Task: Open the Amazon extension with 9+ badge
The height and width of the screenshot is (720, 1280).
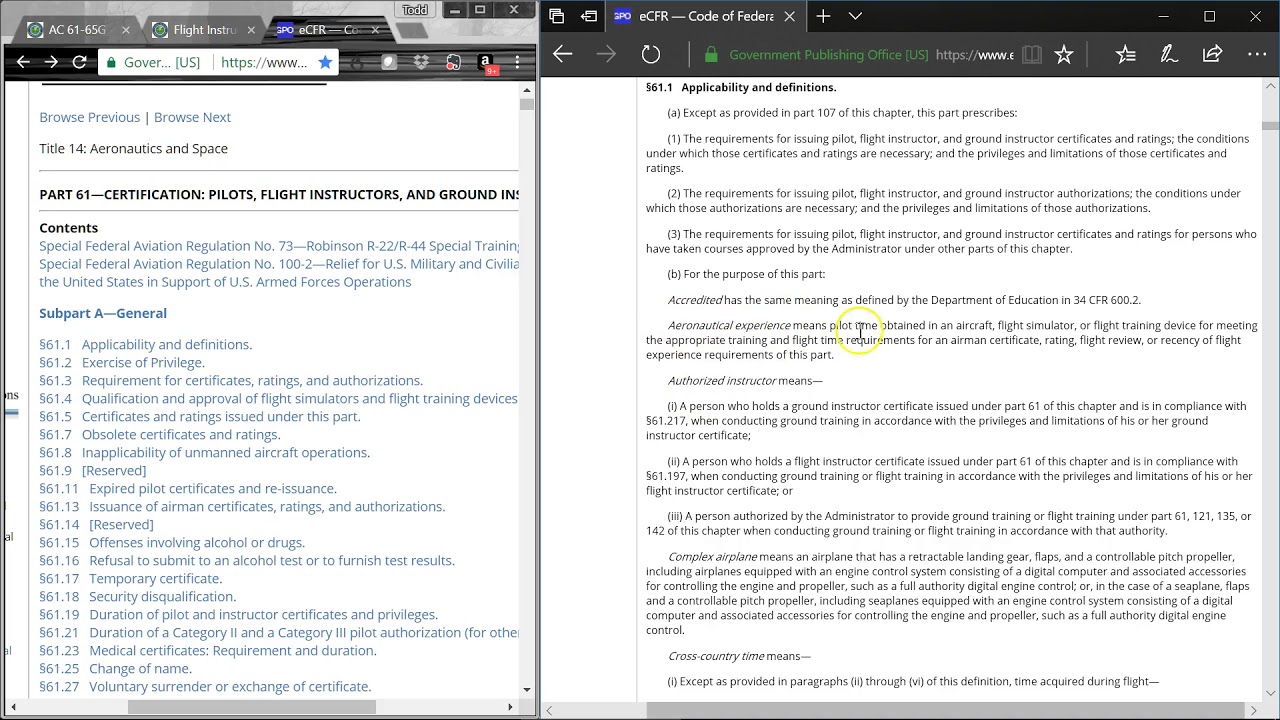Action: coord(485,63)
